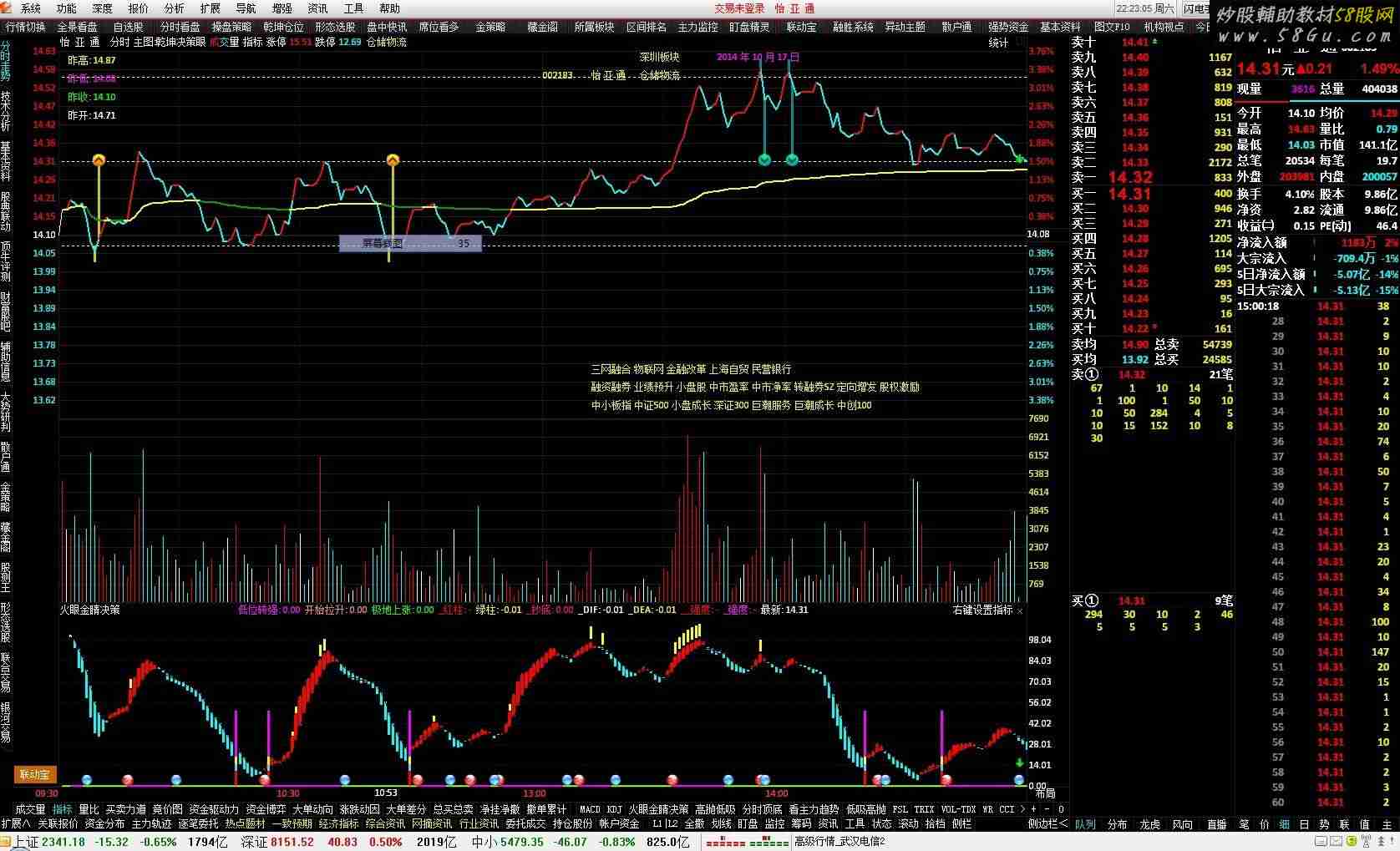Switch to 分布 tab in right panel
Viewport: 1400px width, 851px height.
click(x=1117, y=823)
